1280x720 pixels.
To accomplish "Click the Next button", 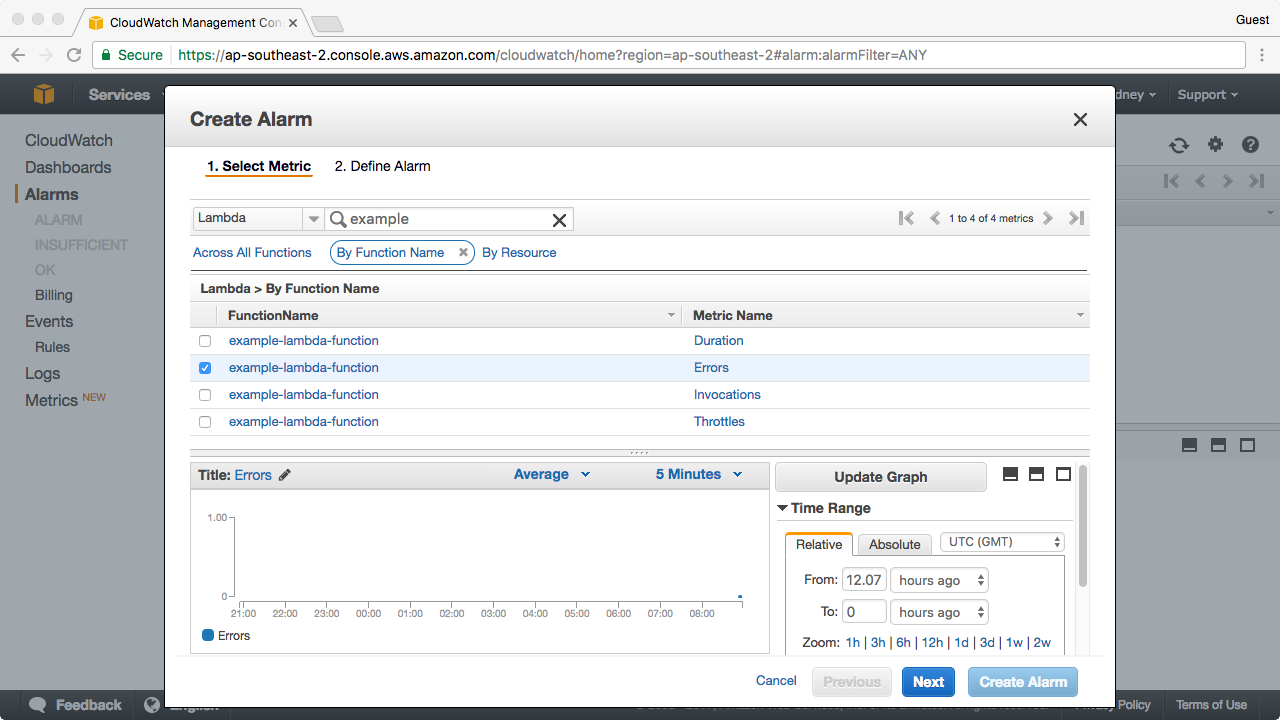I will click(928, 682).
